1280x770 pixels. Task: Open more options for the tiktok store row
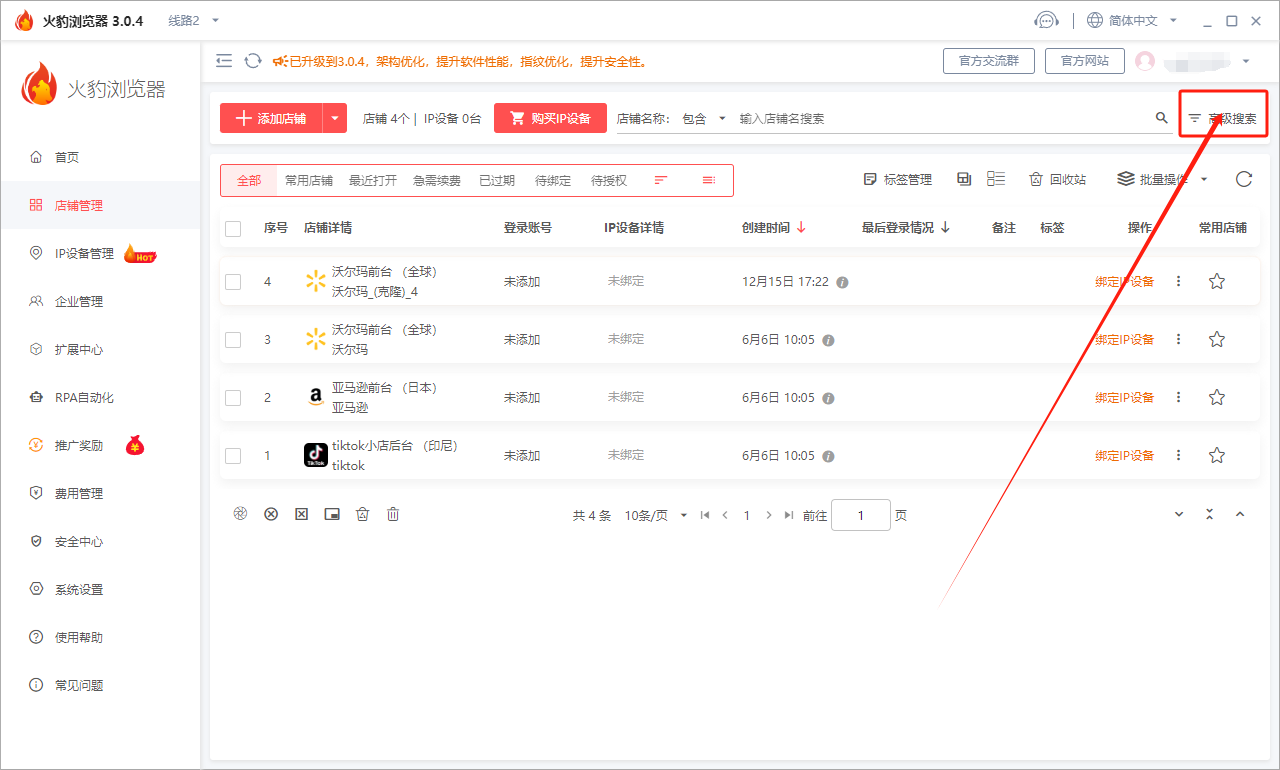[x=1178, y=456]
